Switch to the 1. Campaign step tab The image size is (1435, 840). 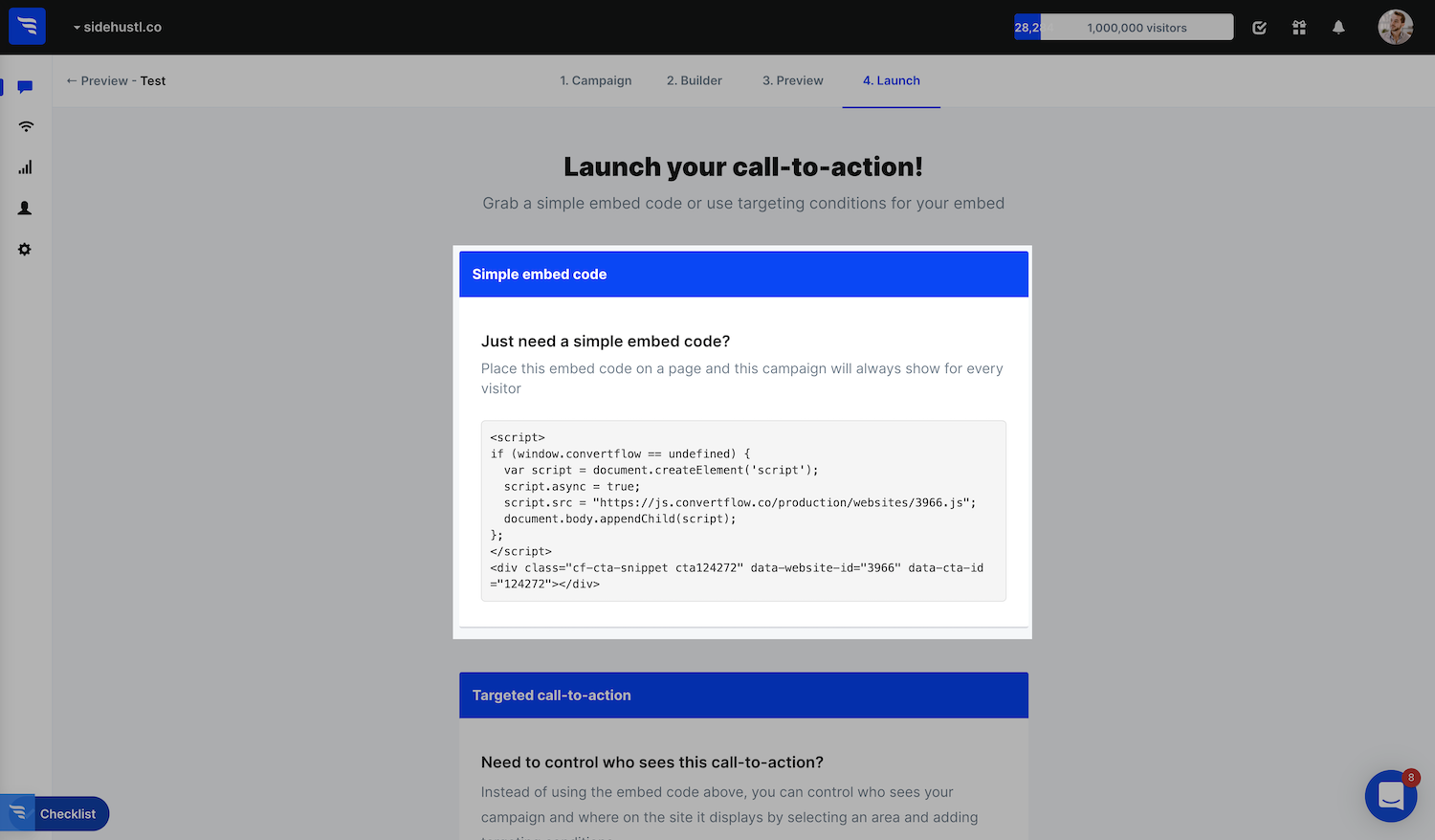[596, 81]
